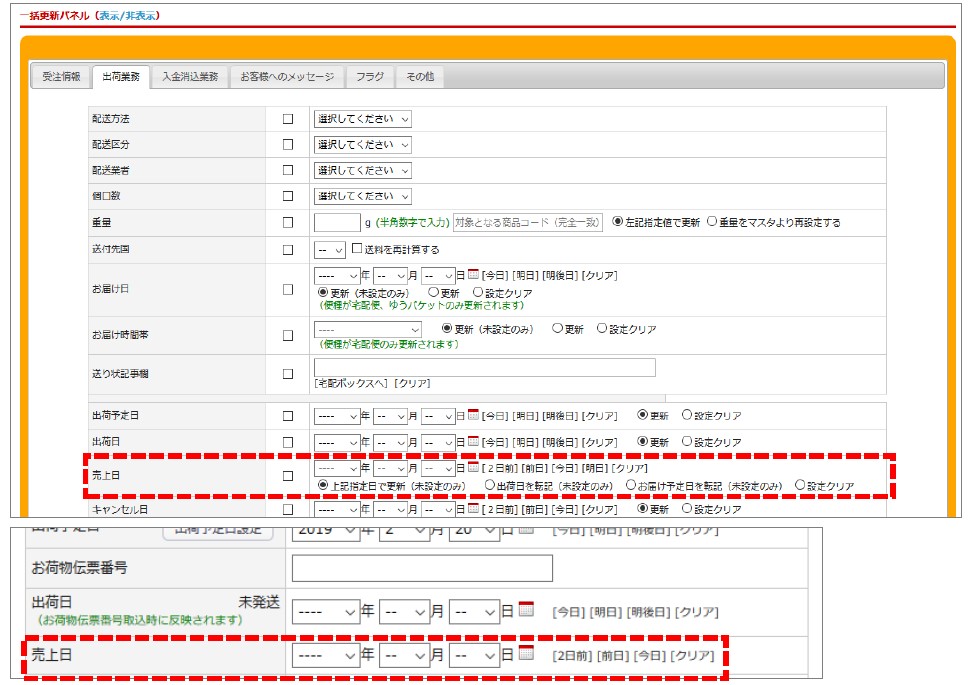Image resolution: width=970 pixels, height=685 pixels.
Task: Open calendar icon in お届け日 row
Action: click(474, 275)
